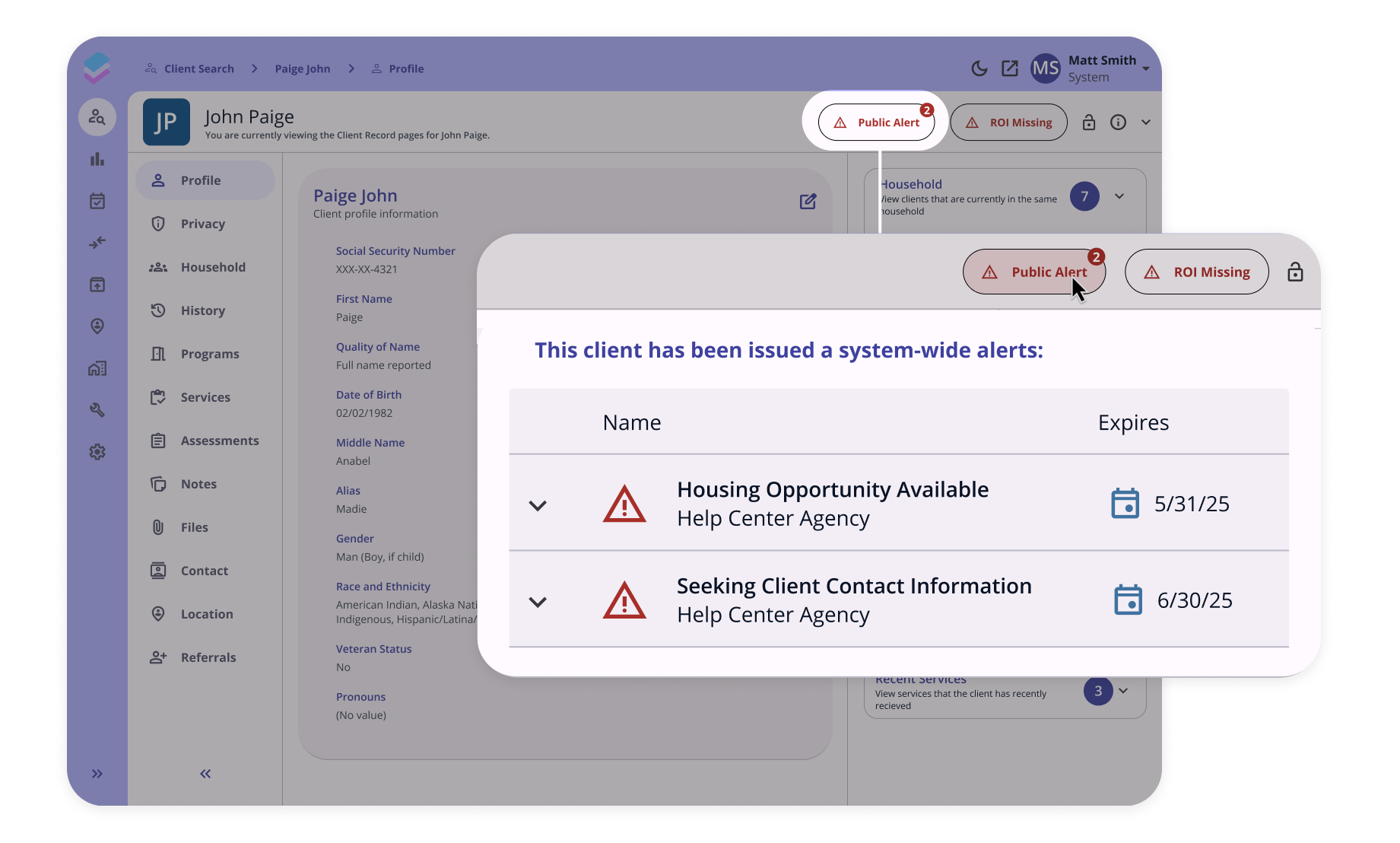Image resolution: width=1400 pixels, height=843 pixels.
Task: Click warning triangle for Seeking Client Contact alert
Action: 624,600
